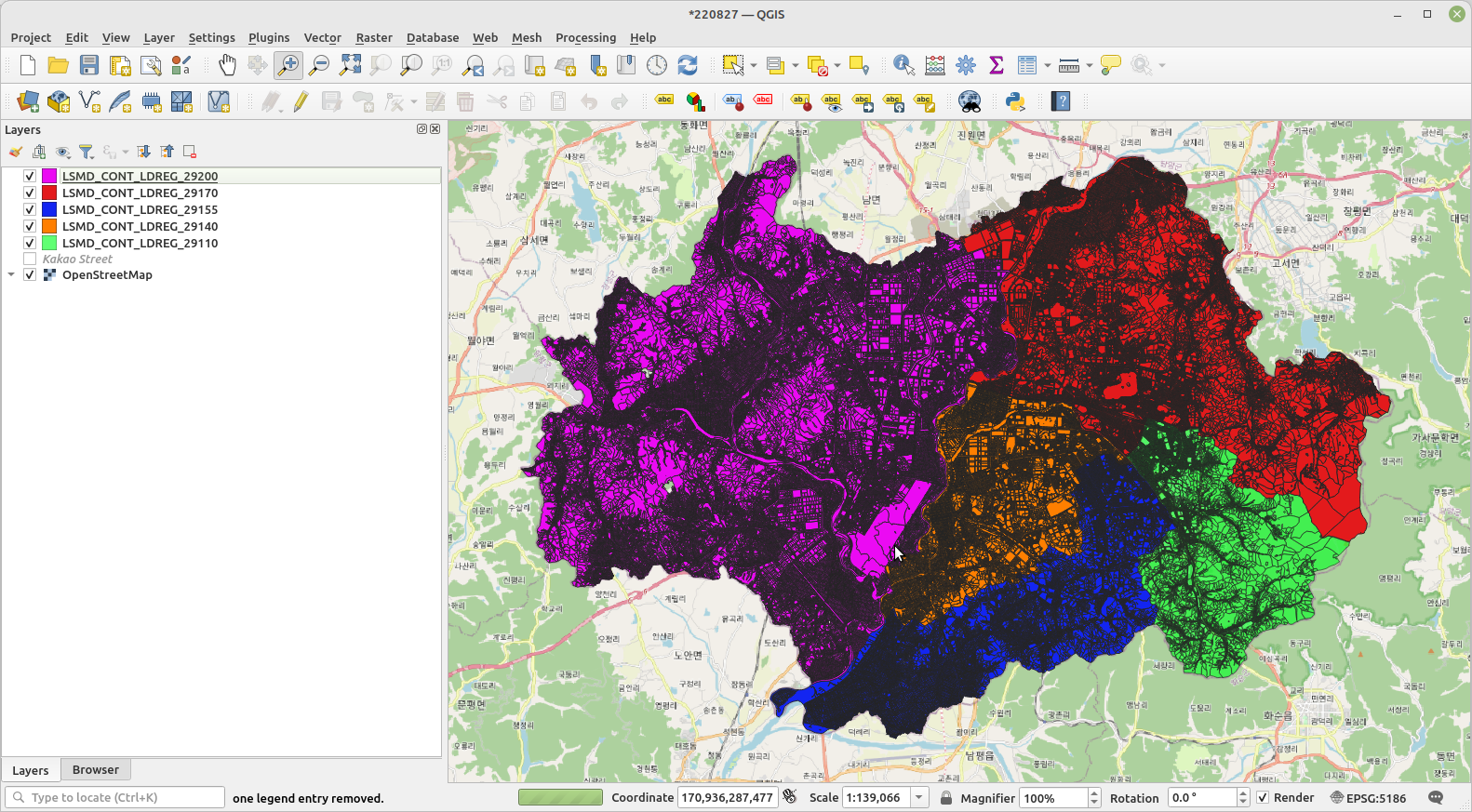Open project folder icon
The image size is (1472, 812).
58,65
